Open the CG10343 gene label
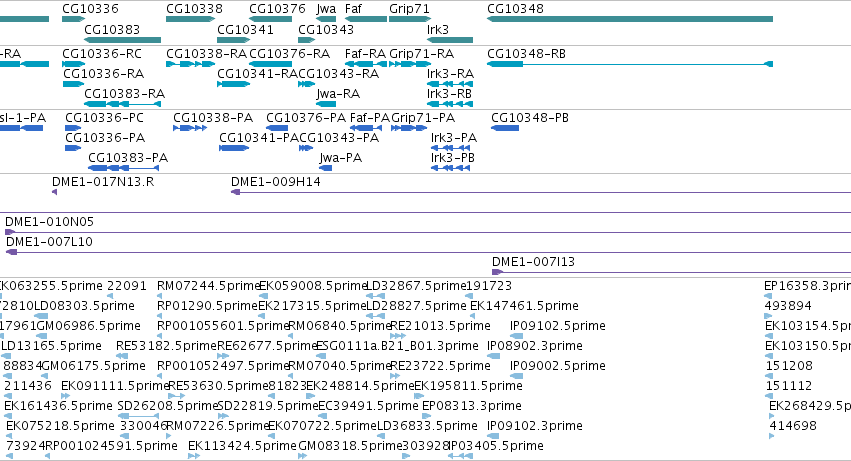 click(x=326, y=29)
